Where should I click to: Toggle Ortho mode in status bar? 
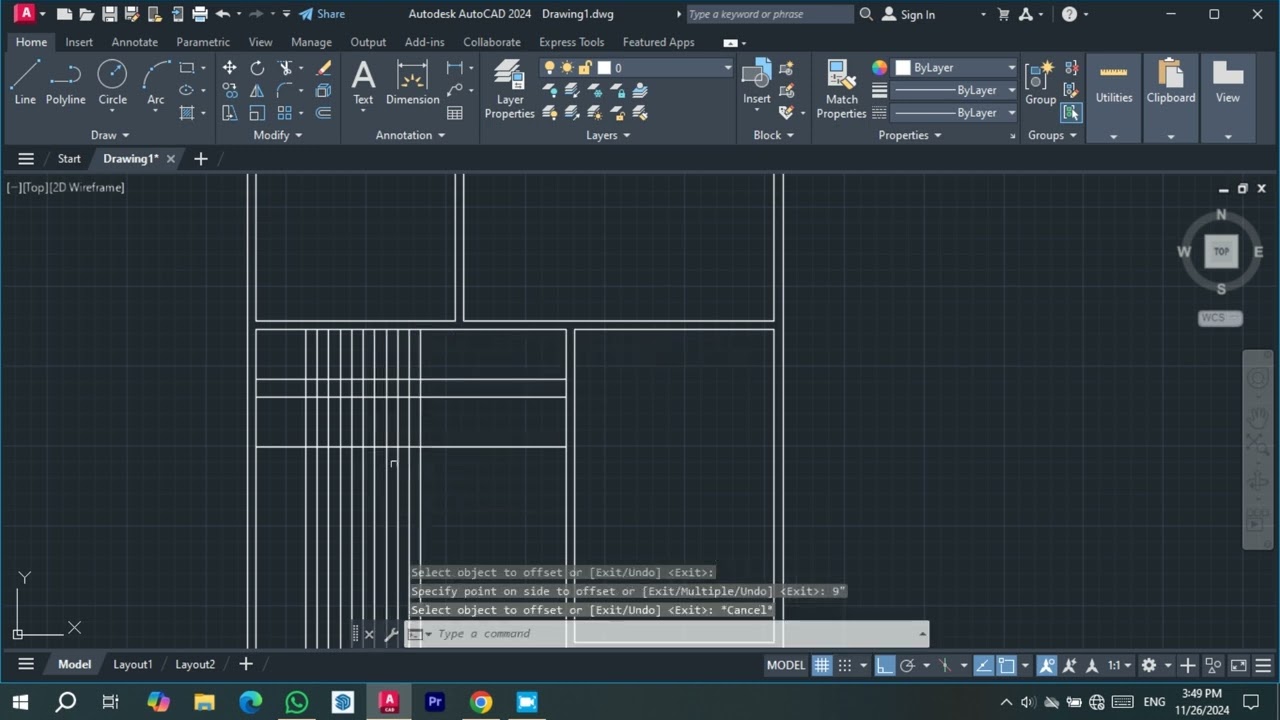click(885, 665)
